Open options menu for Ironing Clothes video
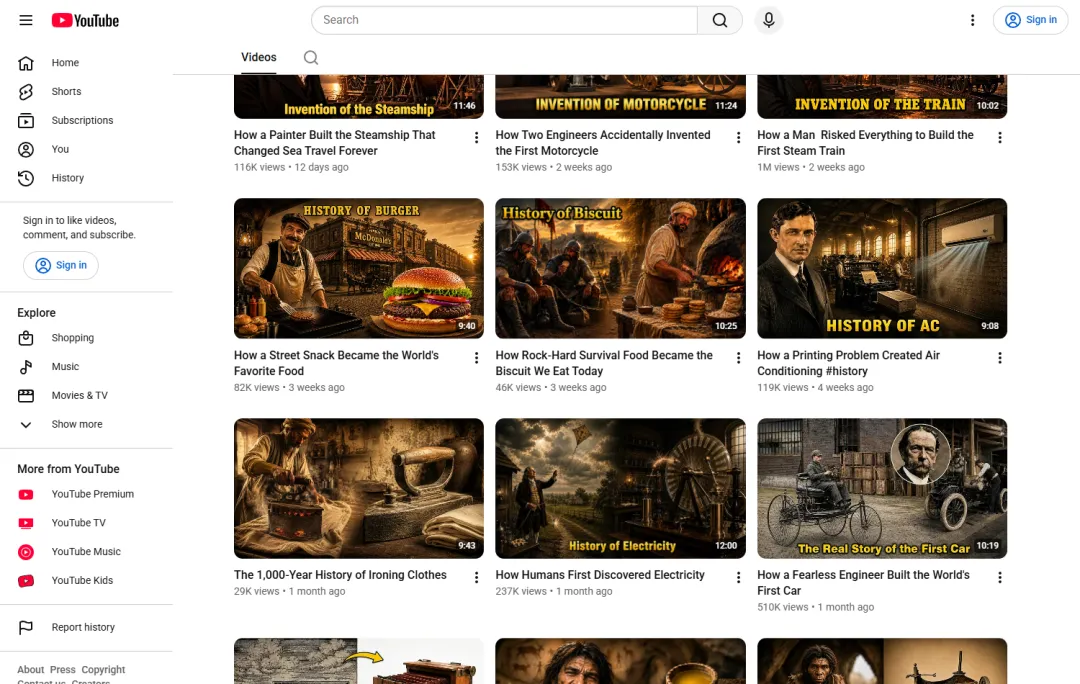The image size is (1080, 684). point(476,577)
